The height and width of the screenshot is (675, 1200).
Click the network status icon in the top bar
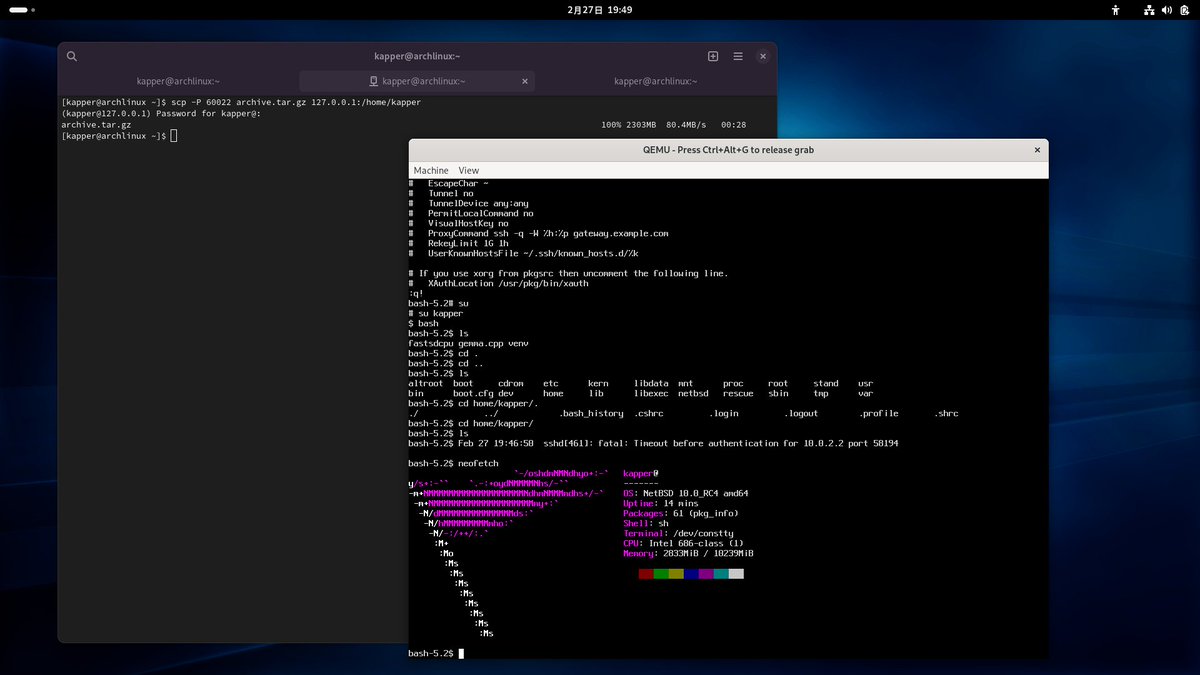(1149, 10)
